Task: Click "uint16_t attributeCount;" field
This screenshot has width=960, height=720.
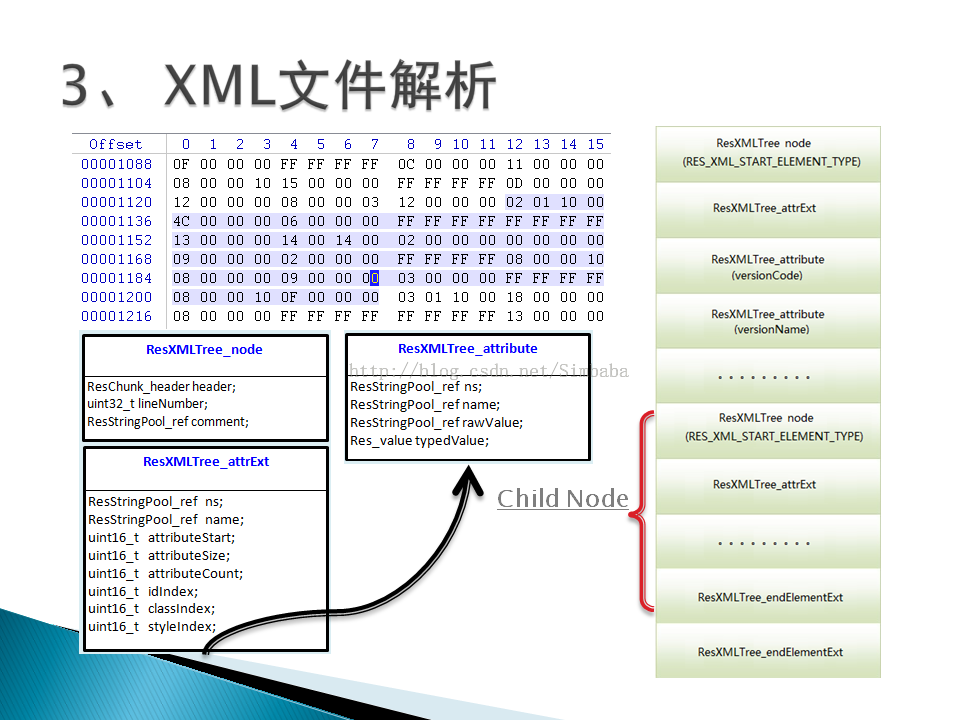Action: pos(166,573)
